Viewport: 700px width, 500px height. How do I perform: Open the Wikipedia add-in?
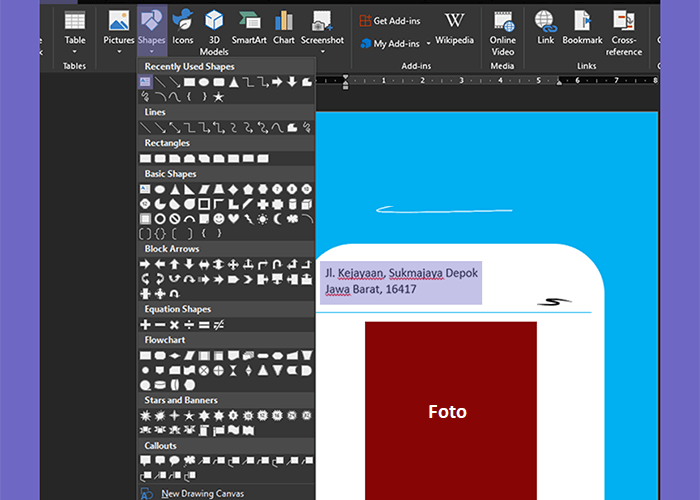tap(454, 29)
